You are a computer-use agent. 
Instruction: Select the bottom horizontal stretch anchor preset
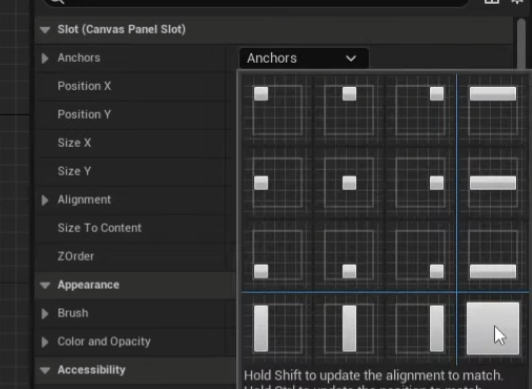click(x=493, y=255)
